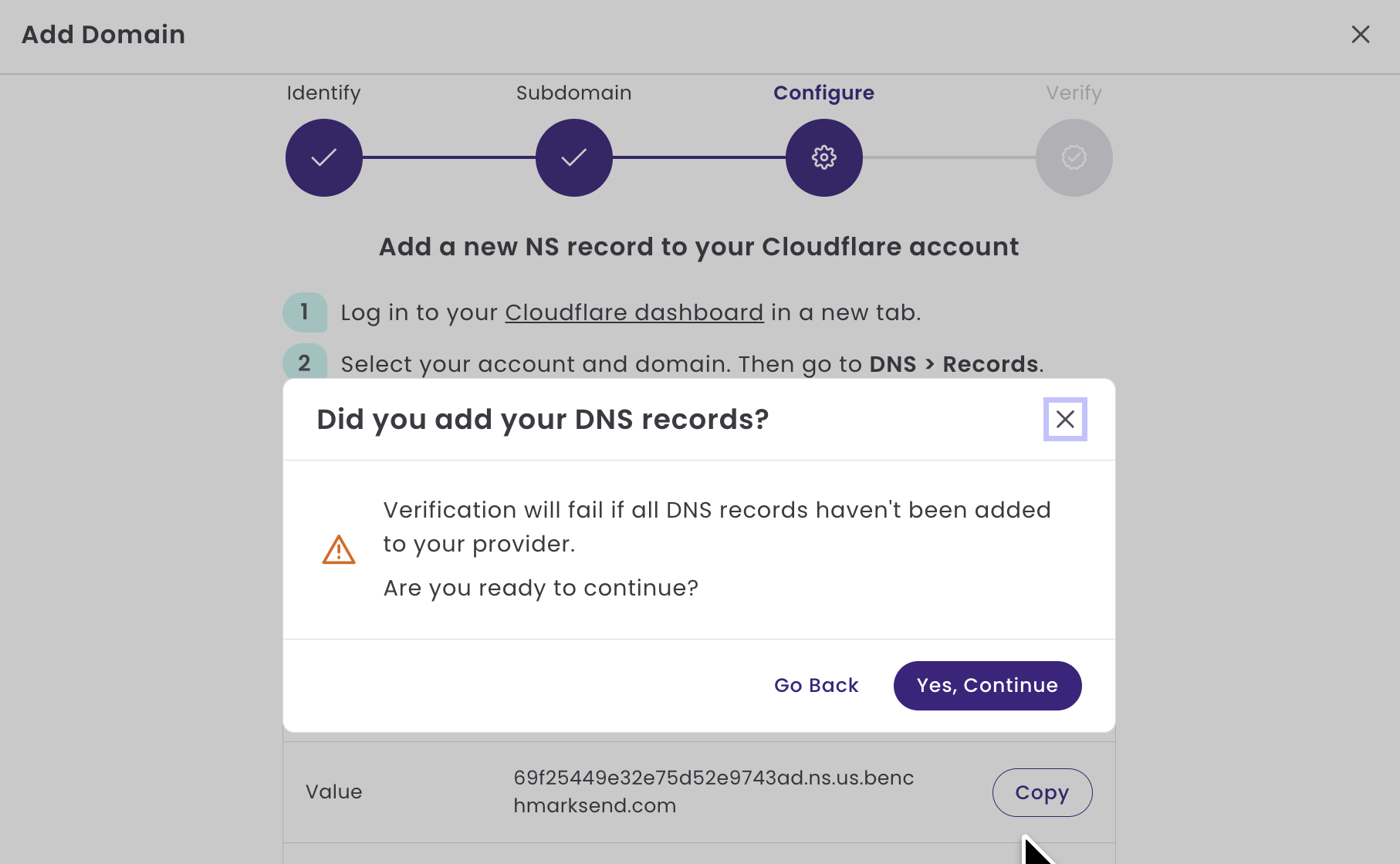Close the DNS records confirmation dialog

point(1065,419)
